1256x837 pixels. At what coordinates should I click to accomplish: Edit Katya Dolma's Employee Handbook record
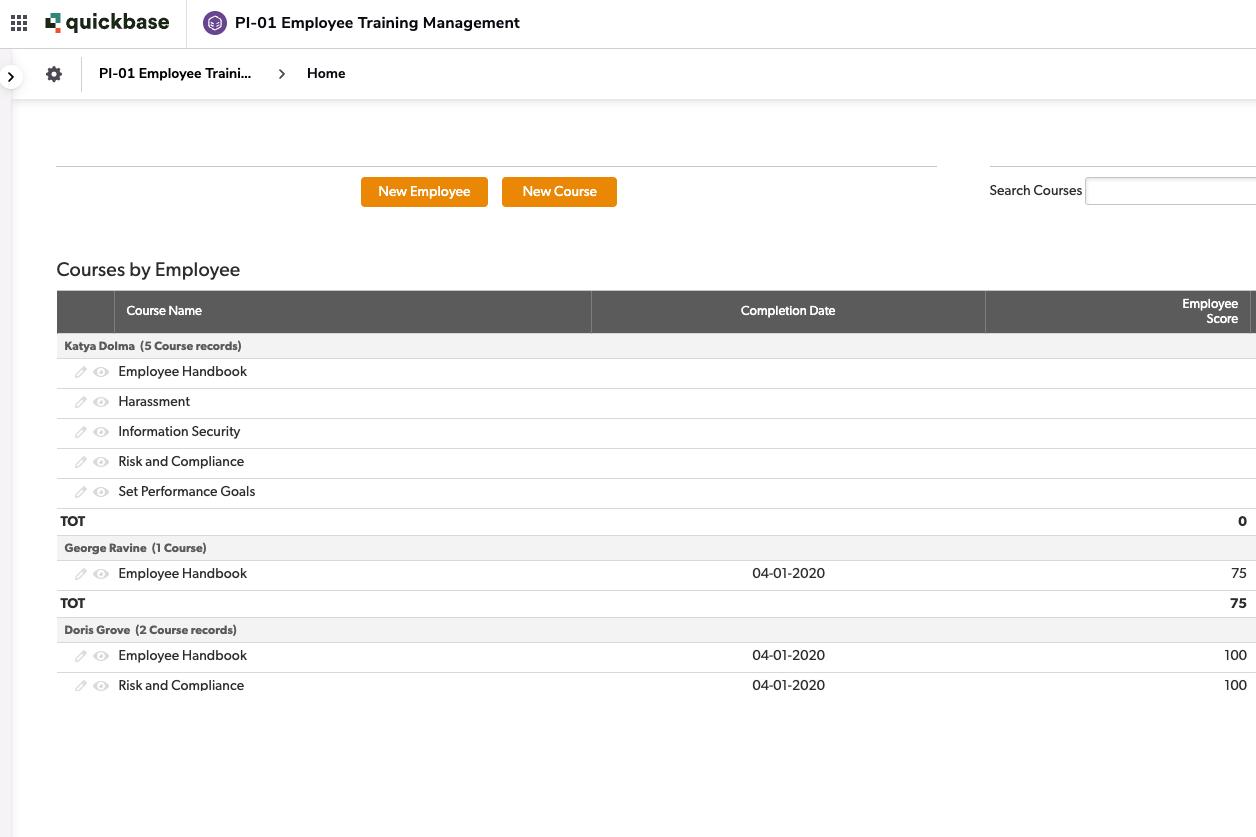[80, 371]
